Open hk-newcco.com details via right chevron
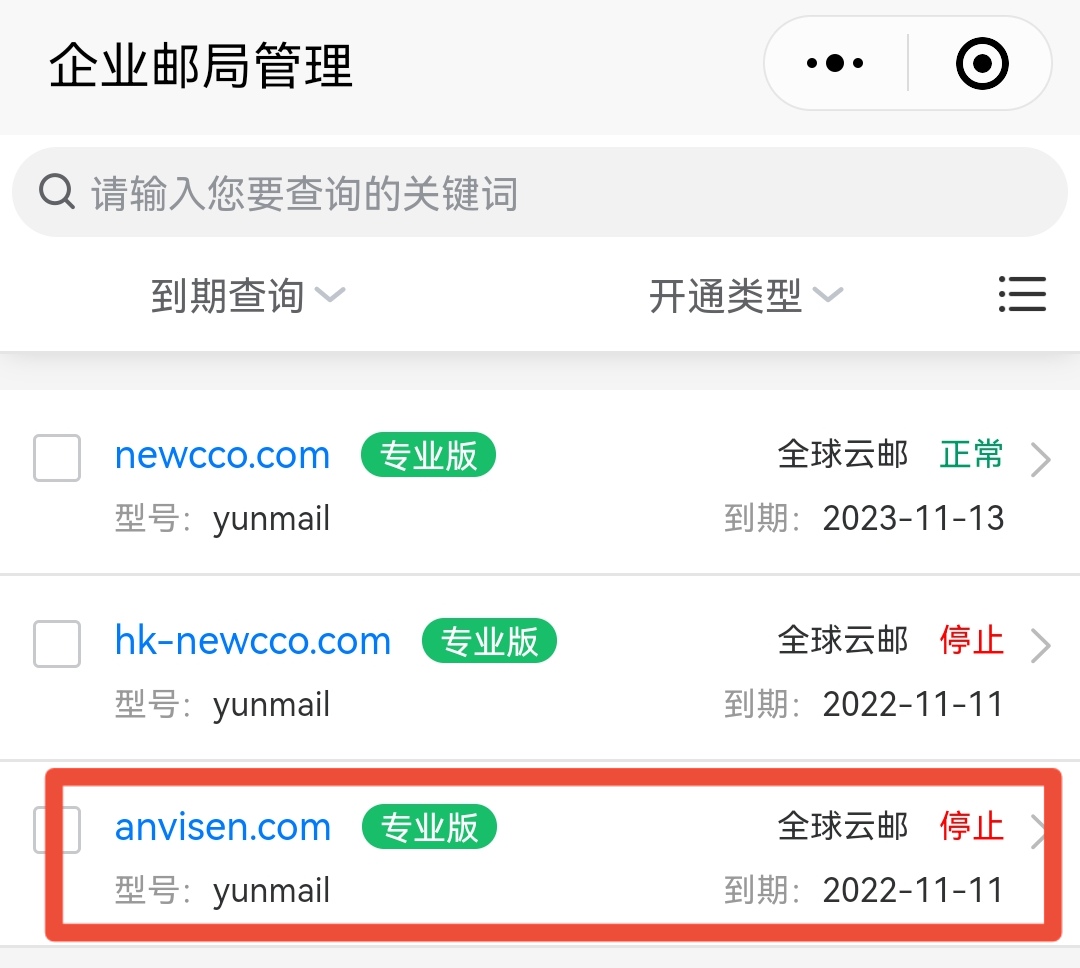Viewport: 1080px width, 968px height. click(1040, 646)
